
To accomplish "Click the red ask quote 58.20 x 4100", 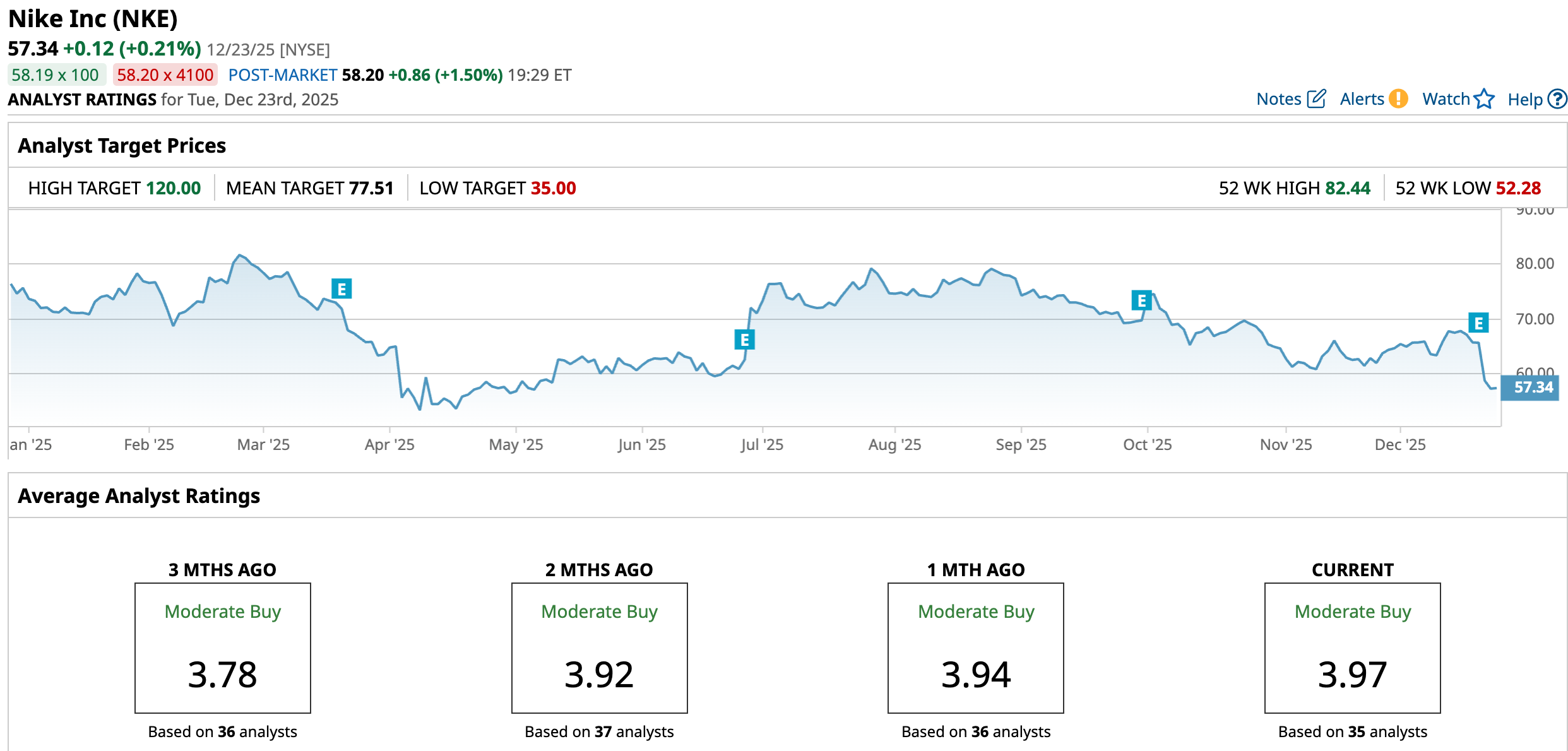I will (x=165, y=75).
